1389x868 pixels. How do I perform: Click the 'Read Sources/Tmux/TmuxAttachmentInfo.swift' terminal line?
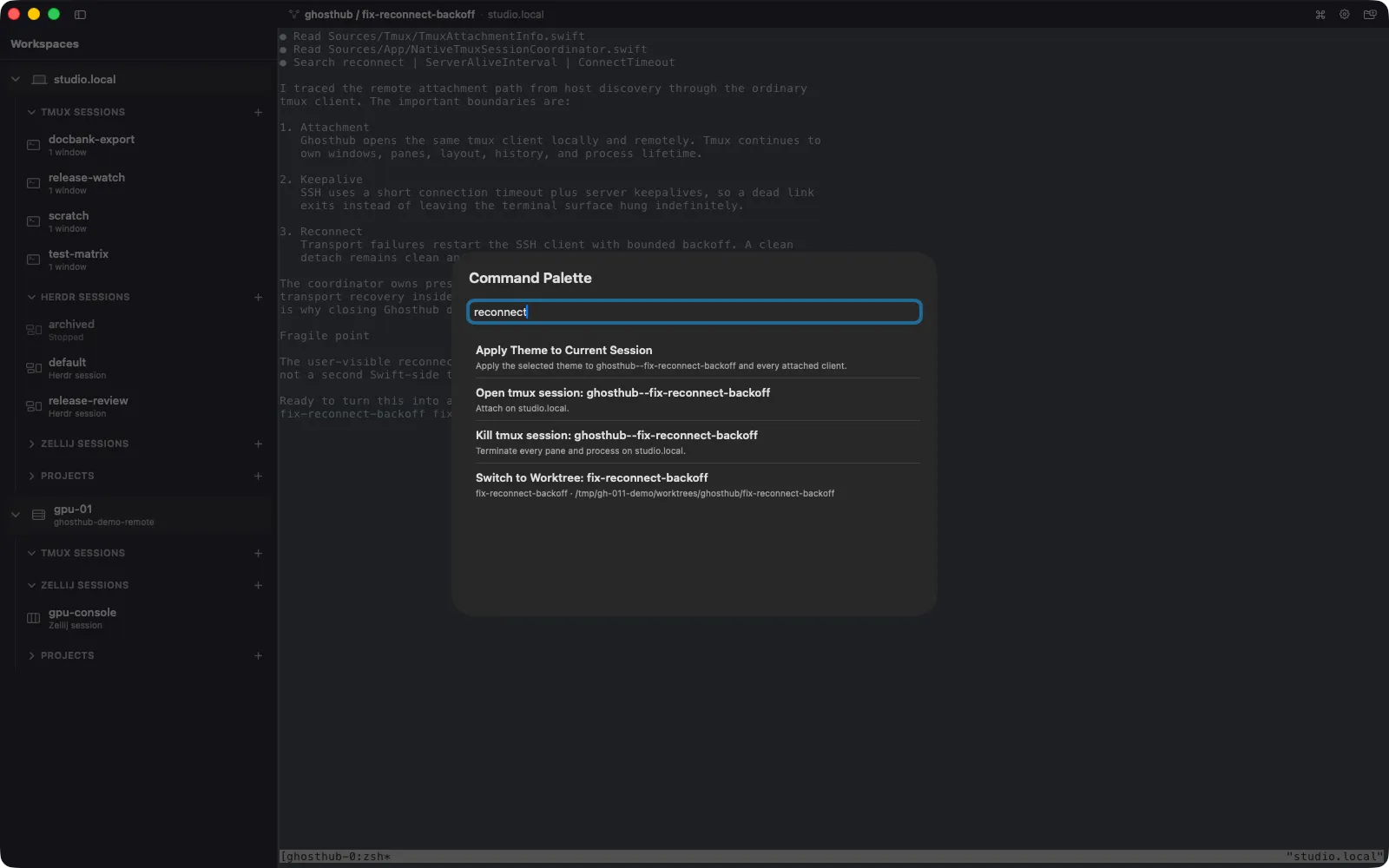(x=431, y=36)
